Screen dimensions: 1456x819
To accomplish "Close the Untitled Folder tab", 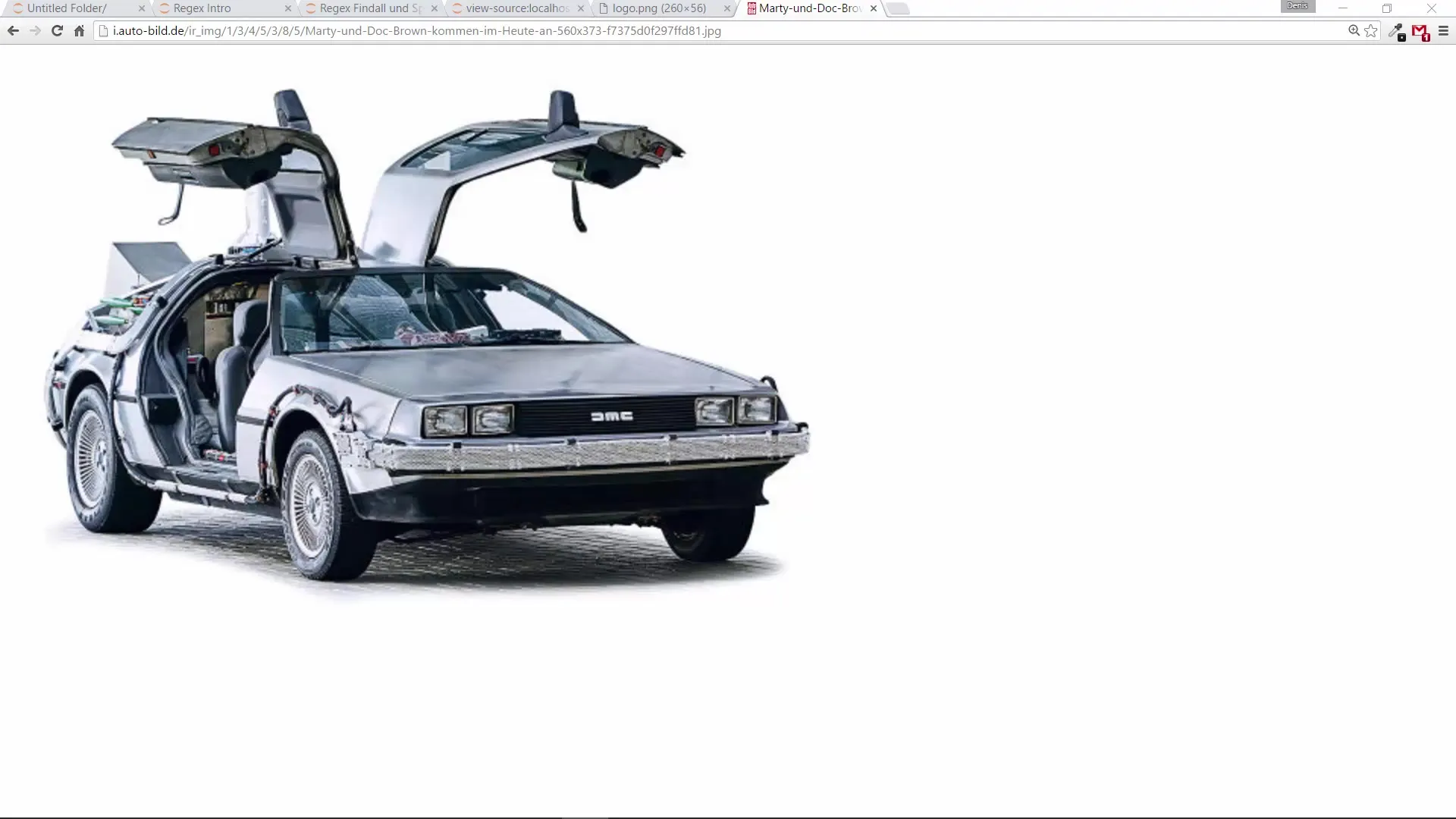I will tap(141, 8).
